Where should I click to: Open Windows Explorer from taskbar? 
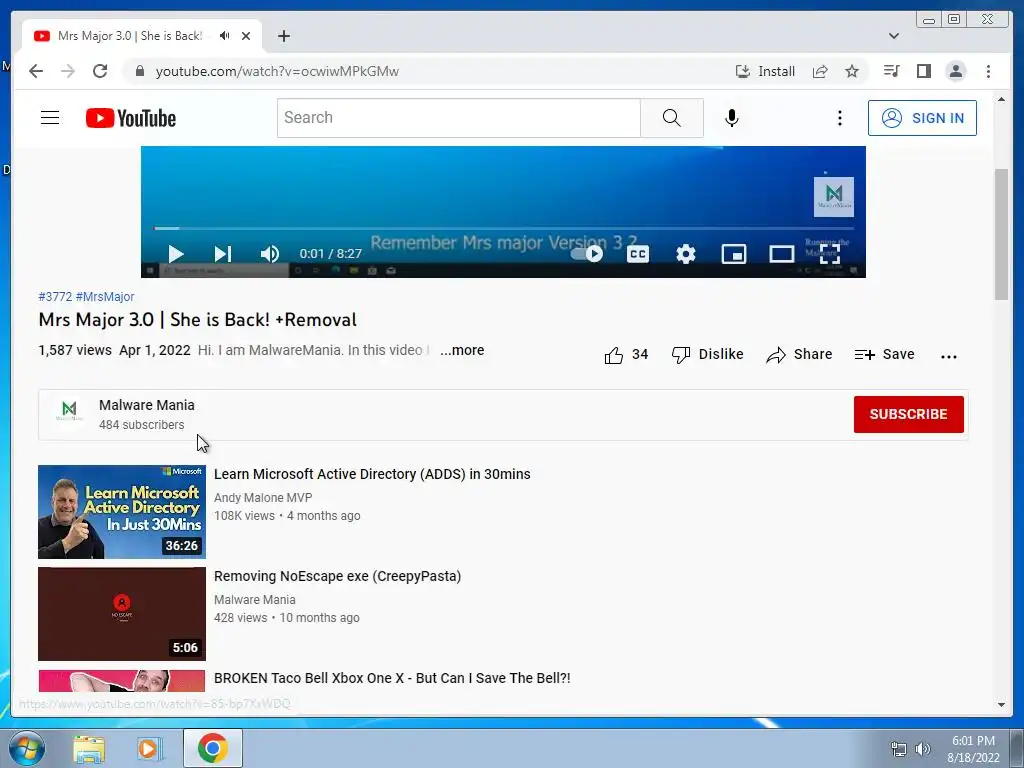(89, 749)
